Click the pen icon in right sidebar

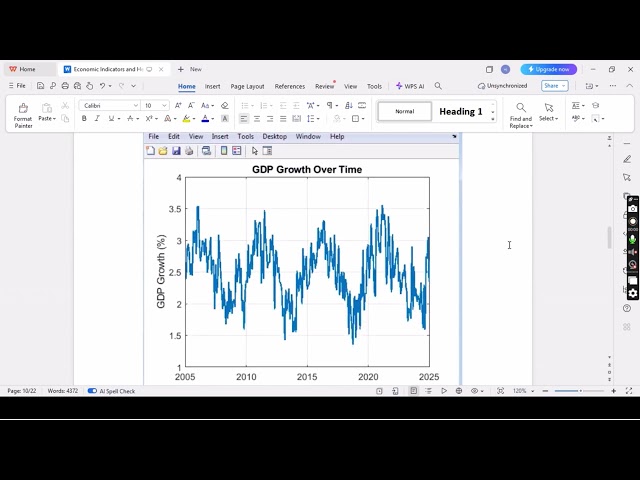627,159
